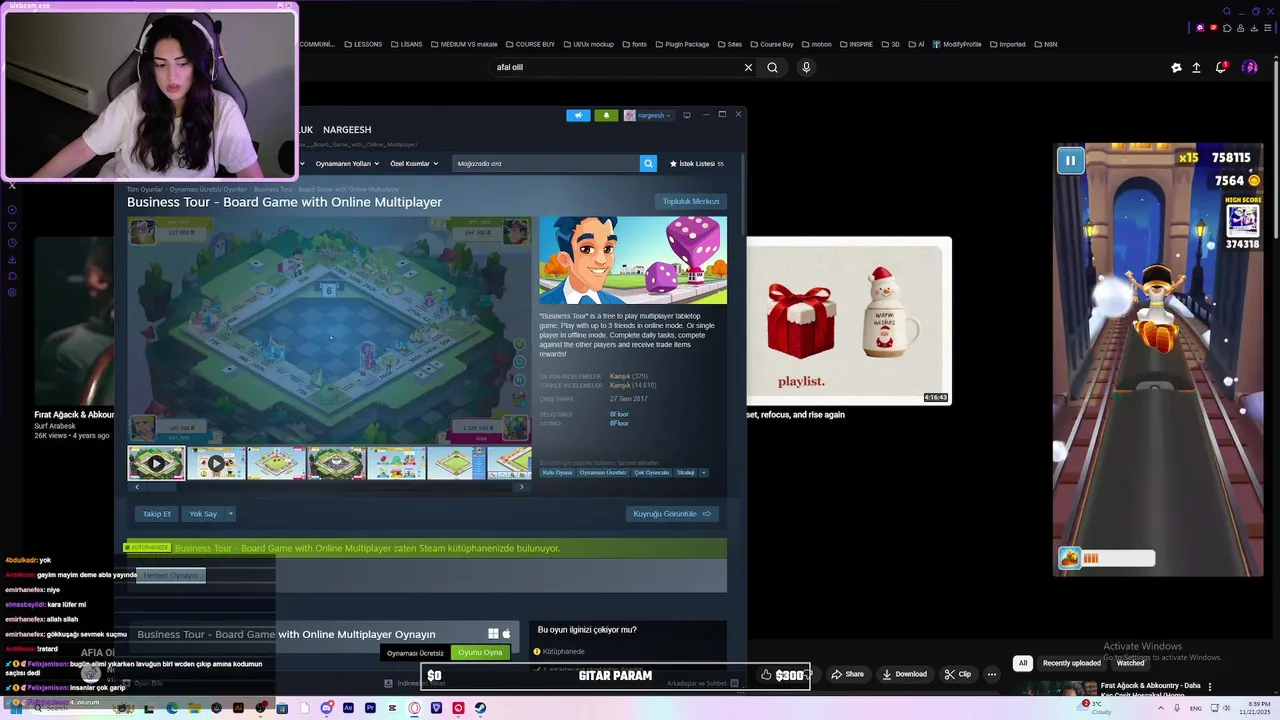Open the Plugin Package bookmarks folder

coord(682,44)
